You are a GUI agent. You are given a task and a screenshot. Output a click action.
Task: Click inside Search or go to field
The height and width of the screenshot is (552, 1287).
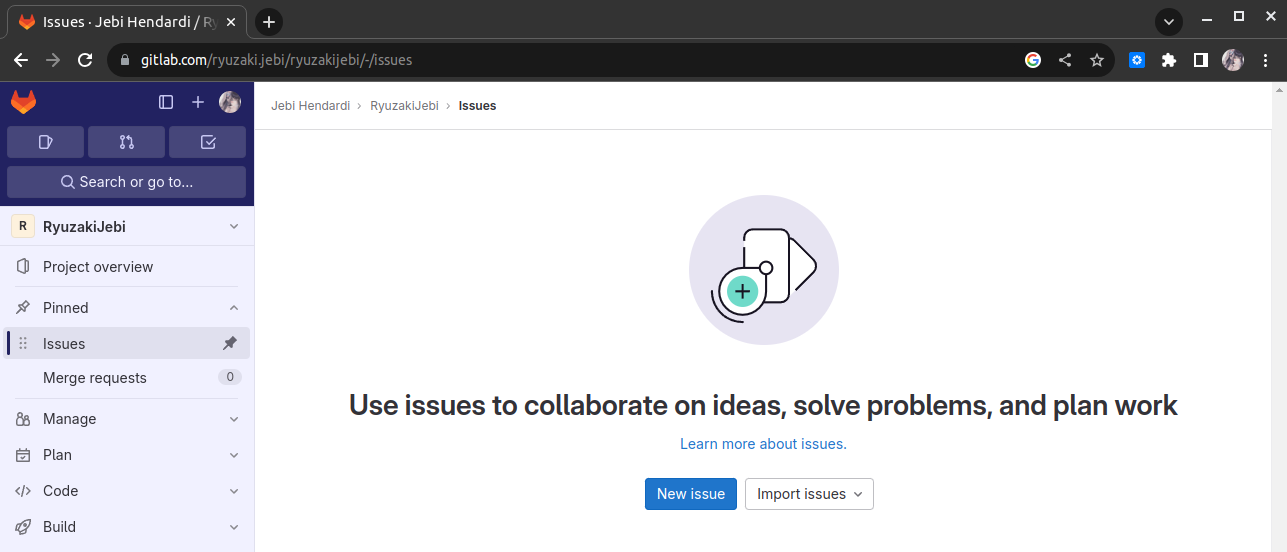tap(126, 182)
